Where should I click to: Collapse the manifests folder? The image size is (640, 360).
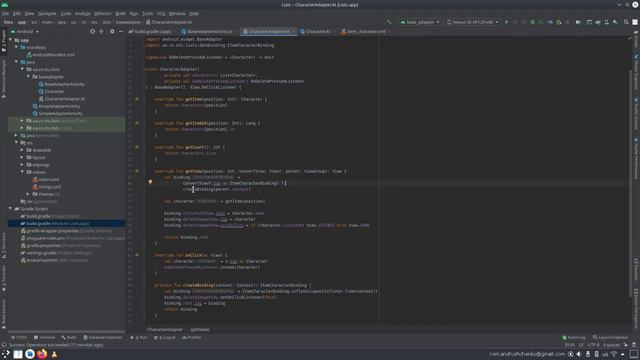pos(17,47)
